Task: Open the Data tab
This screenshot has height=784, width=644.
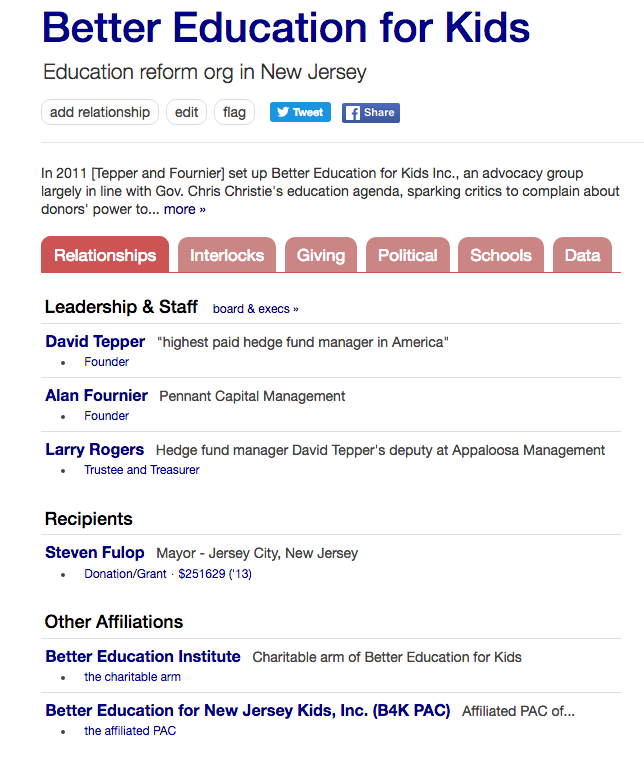Action: click(582, 255)
